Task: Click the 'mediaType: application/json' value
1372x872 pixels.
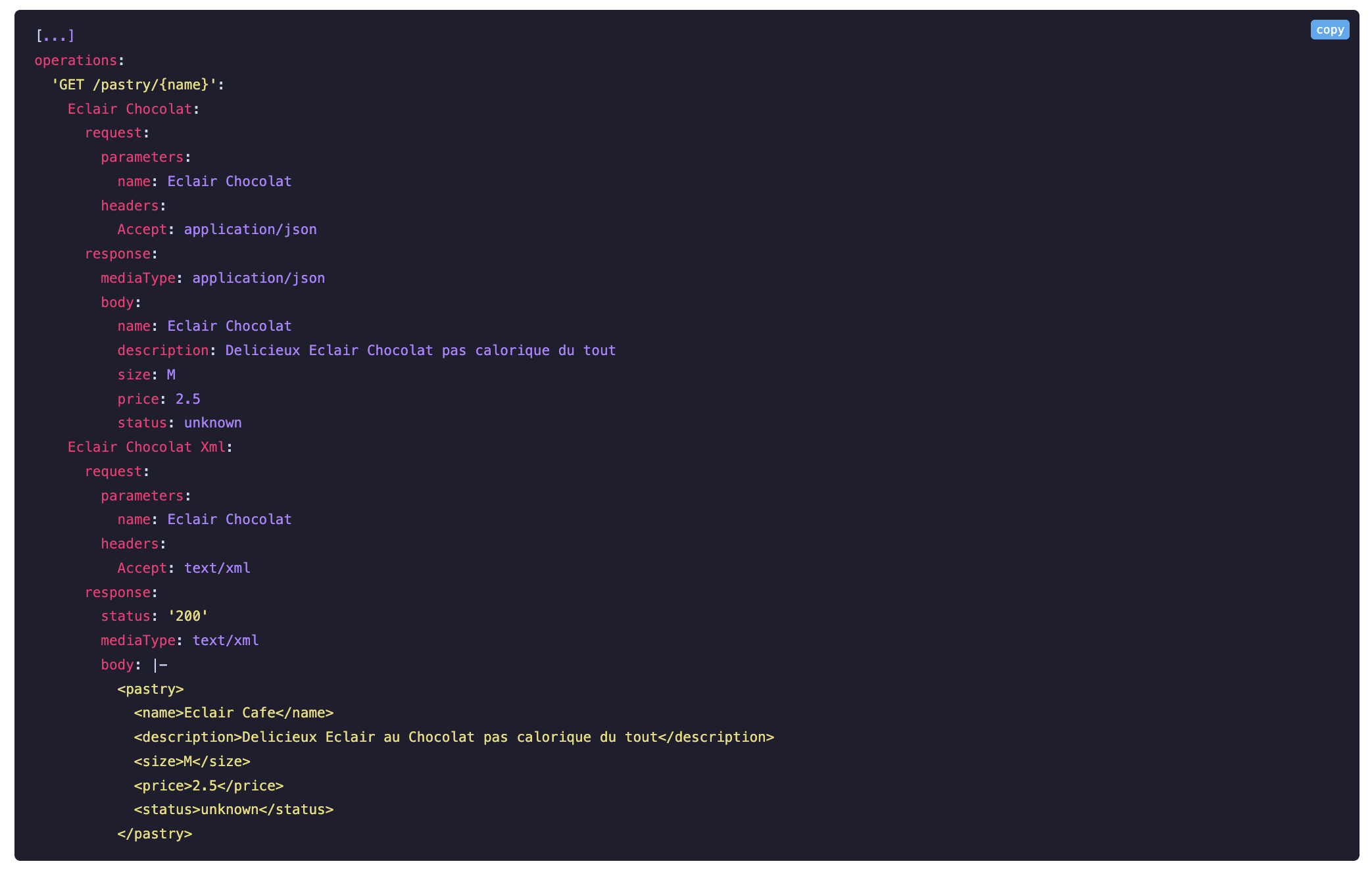Action: tap(258, 278)
